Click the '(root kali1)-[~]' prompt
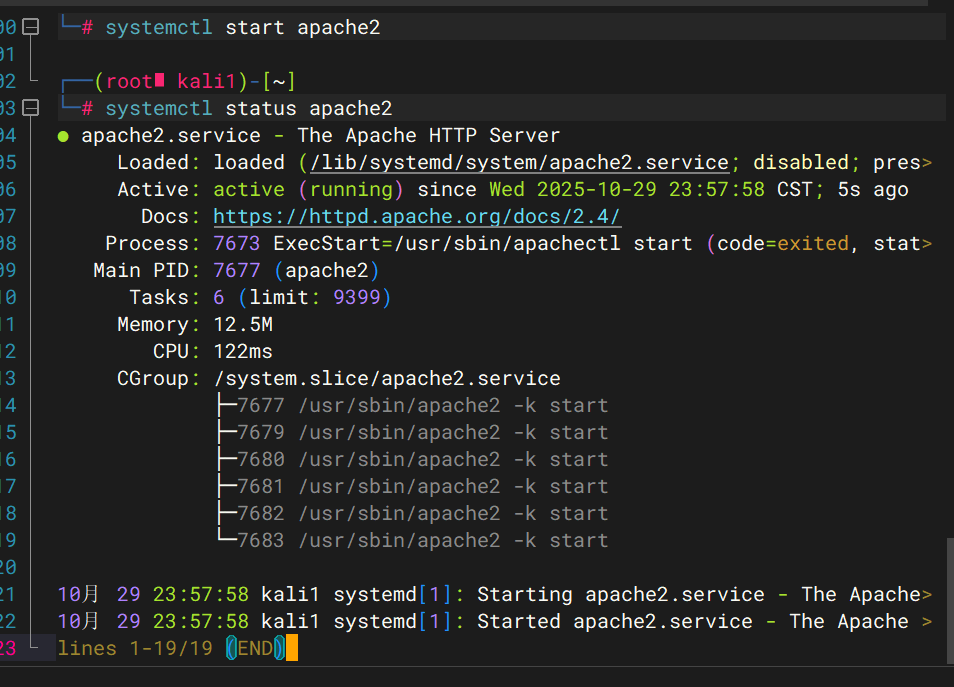This screenshot has height=687, width=954. click(195, 82)
